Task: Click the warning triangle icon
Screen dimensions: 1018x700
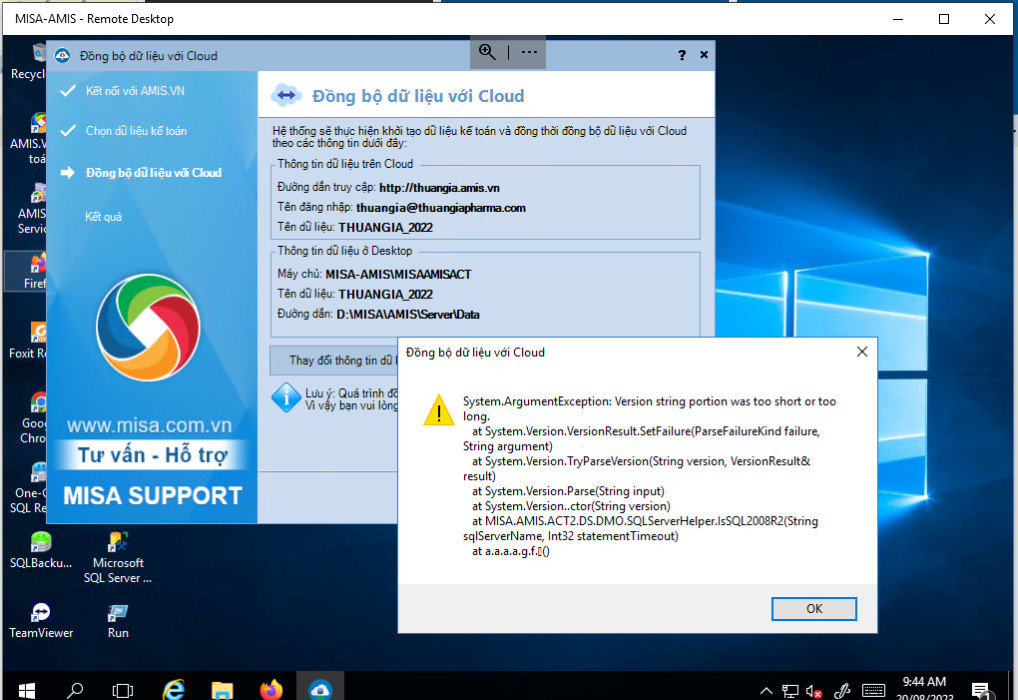Action: coord(439,410)
